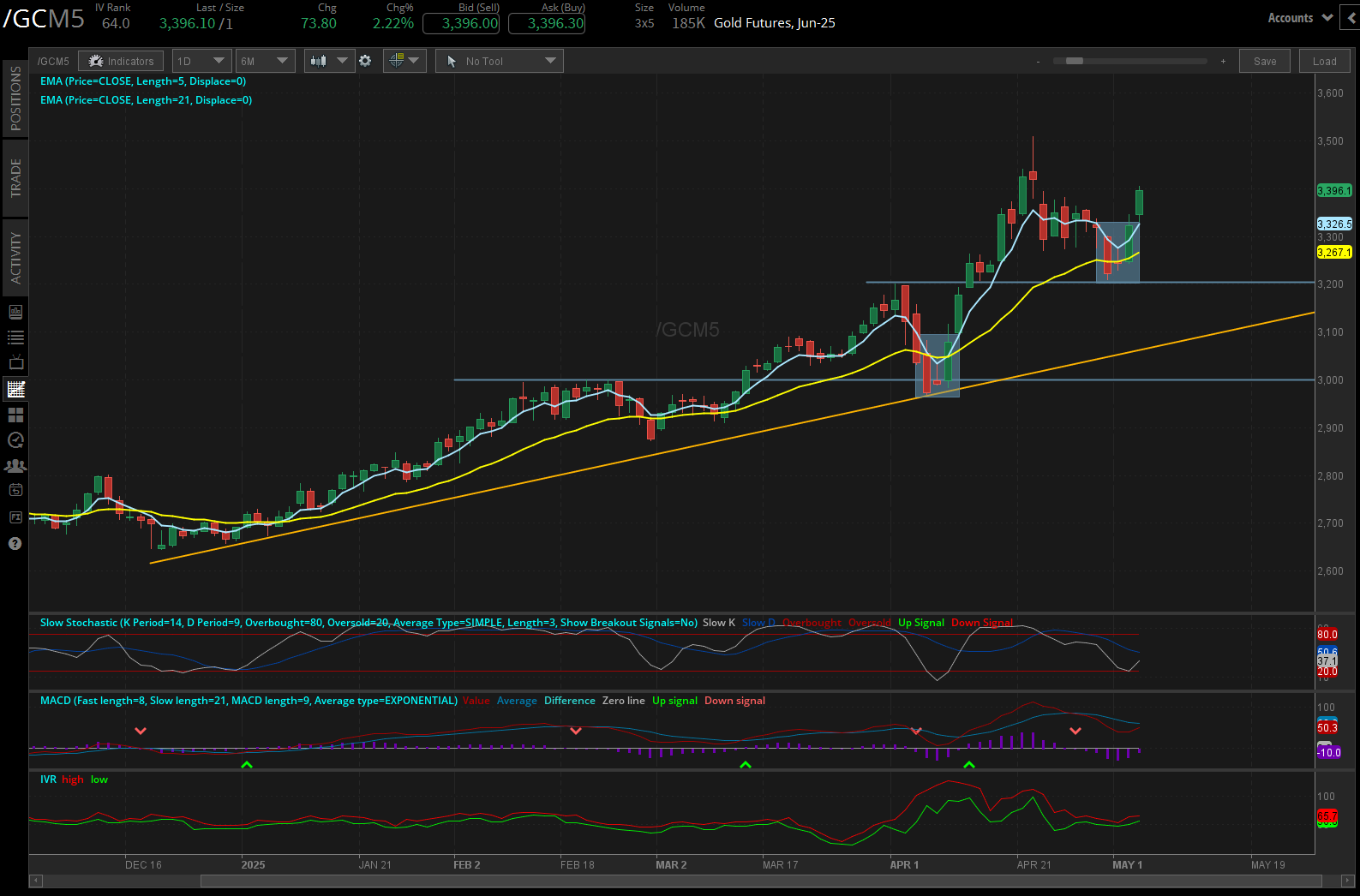This screenshot has height=896, width=1360.
Task: Open chart settings gear icon
Action: pyautogui.click(x=365, y=61)
